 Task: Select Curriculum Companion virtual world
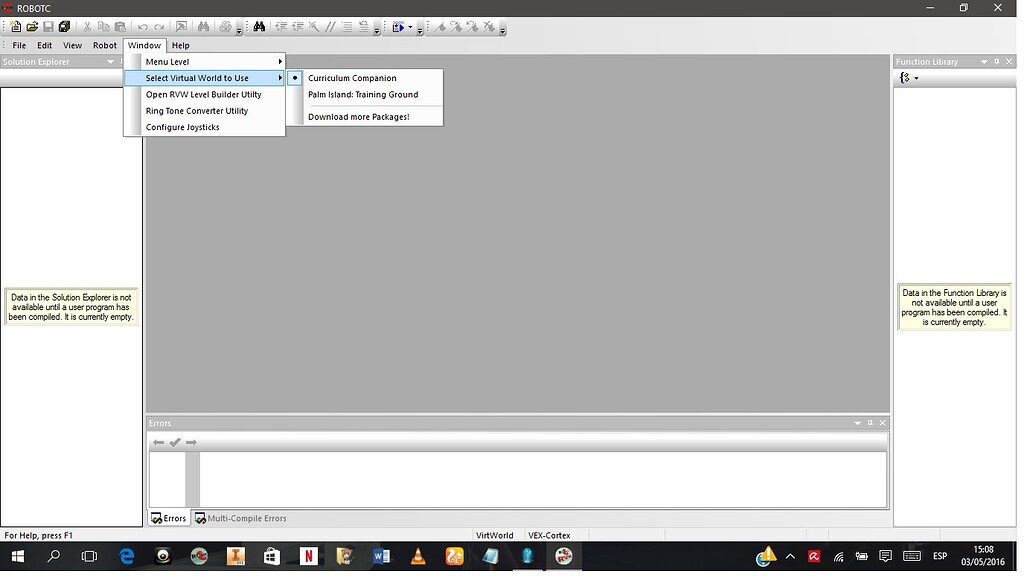pyautogui.click(x=352, y=78)
